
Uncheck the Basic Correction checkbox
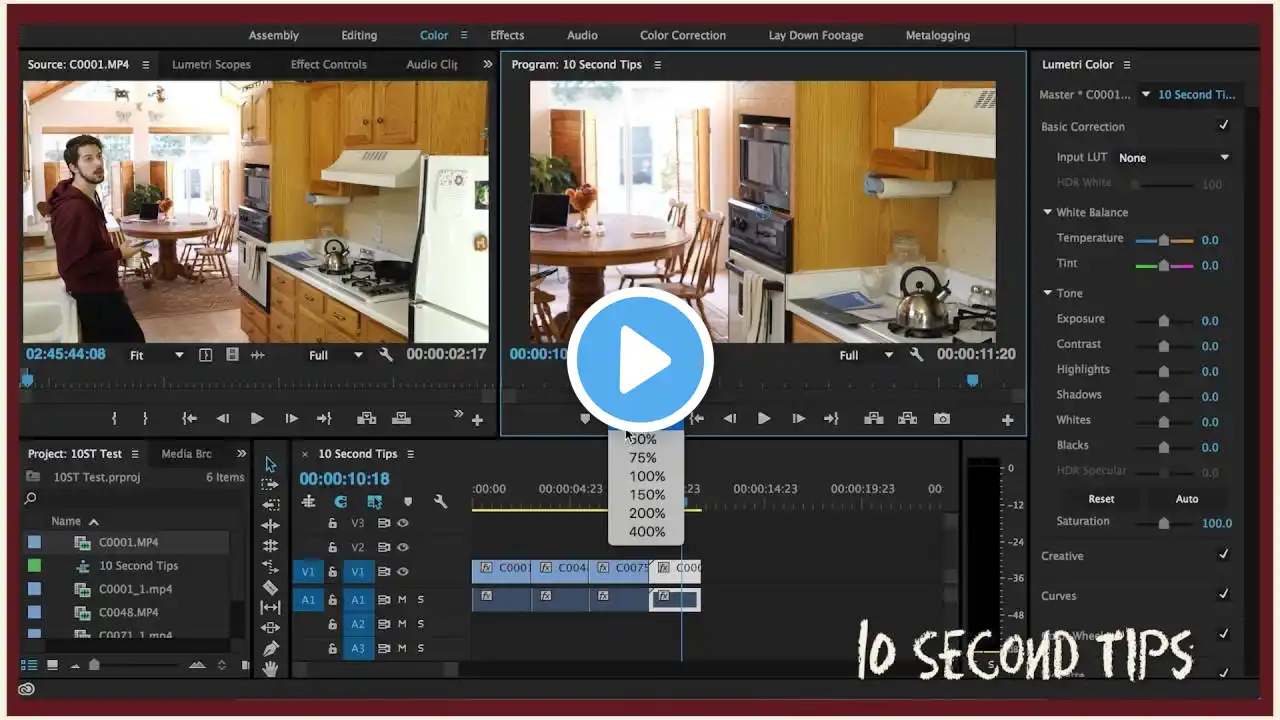(x=1223, y=126)
